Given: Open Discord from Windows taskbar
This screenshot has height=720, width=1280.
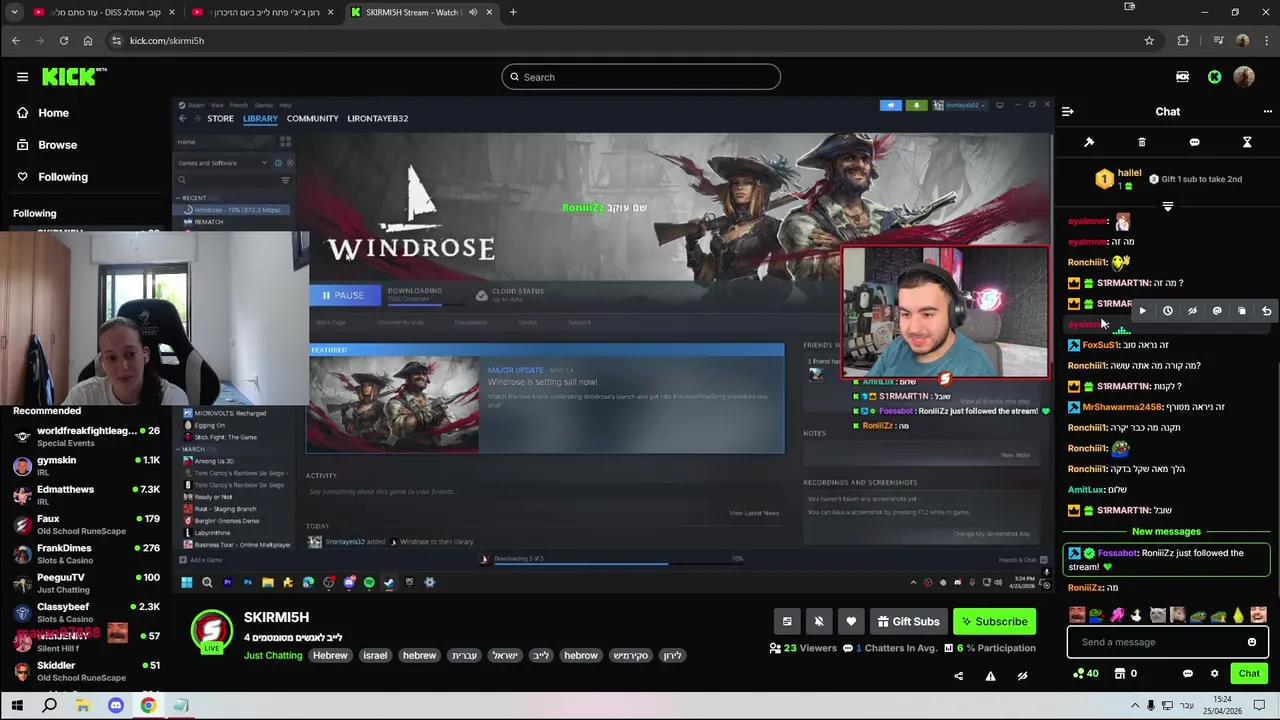Looking at the screenshot, I should [115, 706].
